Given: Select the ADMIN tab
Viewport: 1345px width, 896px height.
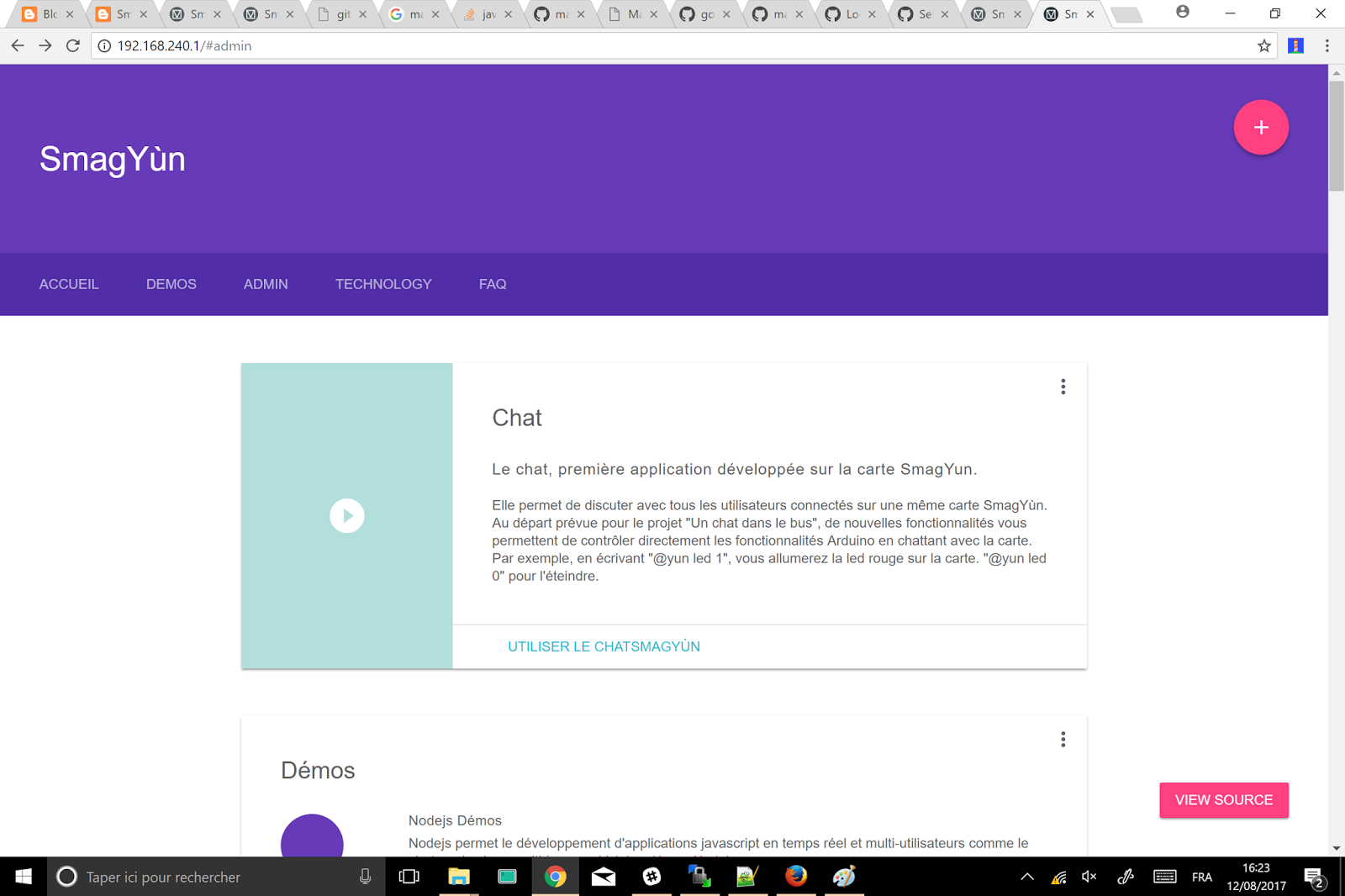Looking at the screenshot, I should point(266,284).
